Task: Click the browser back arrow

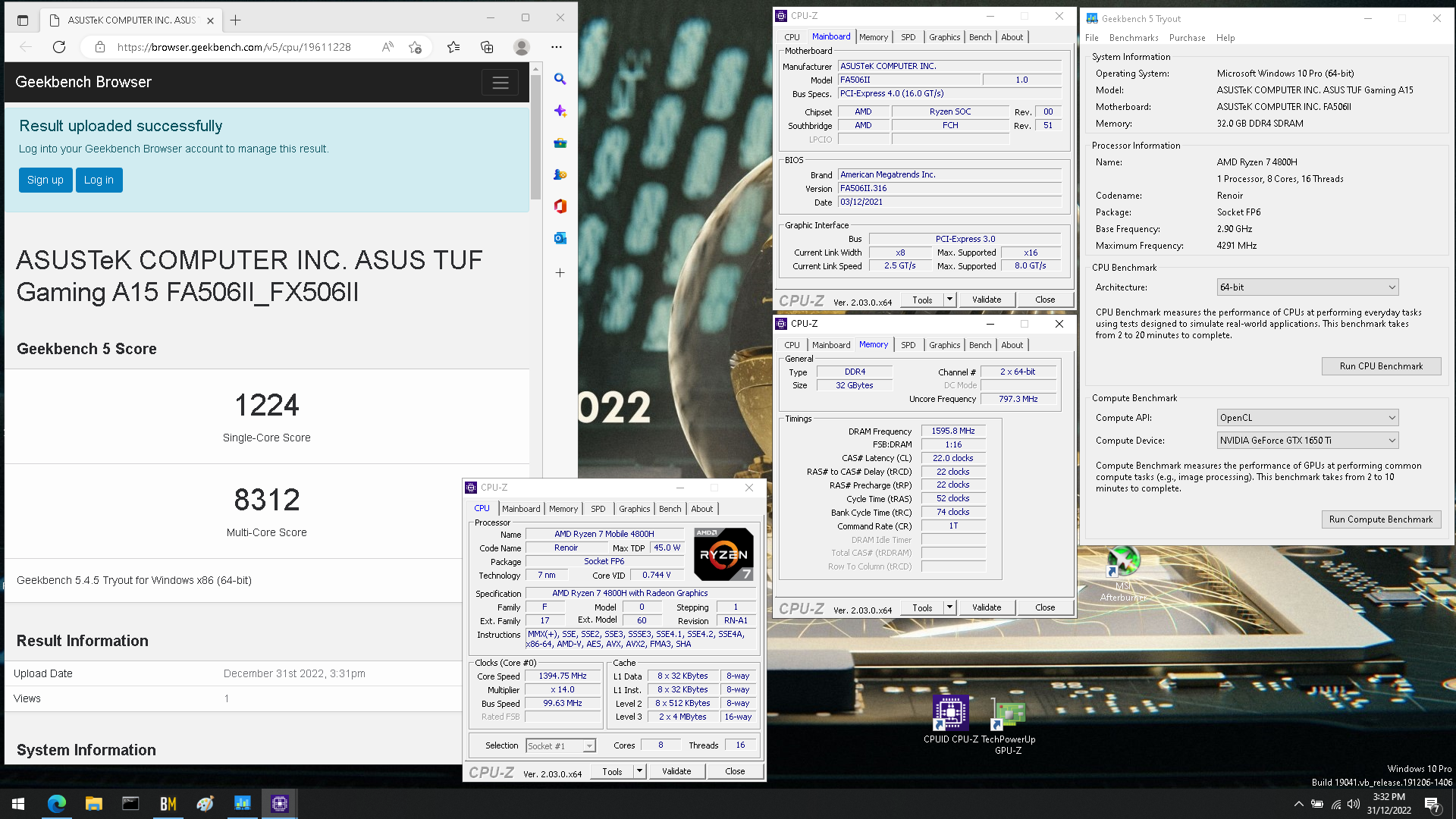Action: tap(26, 47)
